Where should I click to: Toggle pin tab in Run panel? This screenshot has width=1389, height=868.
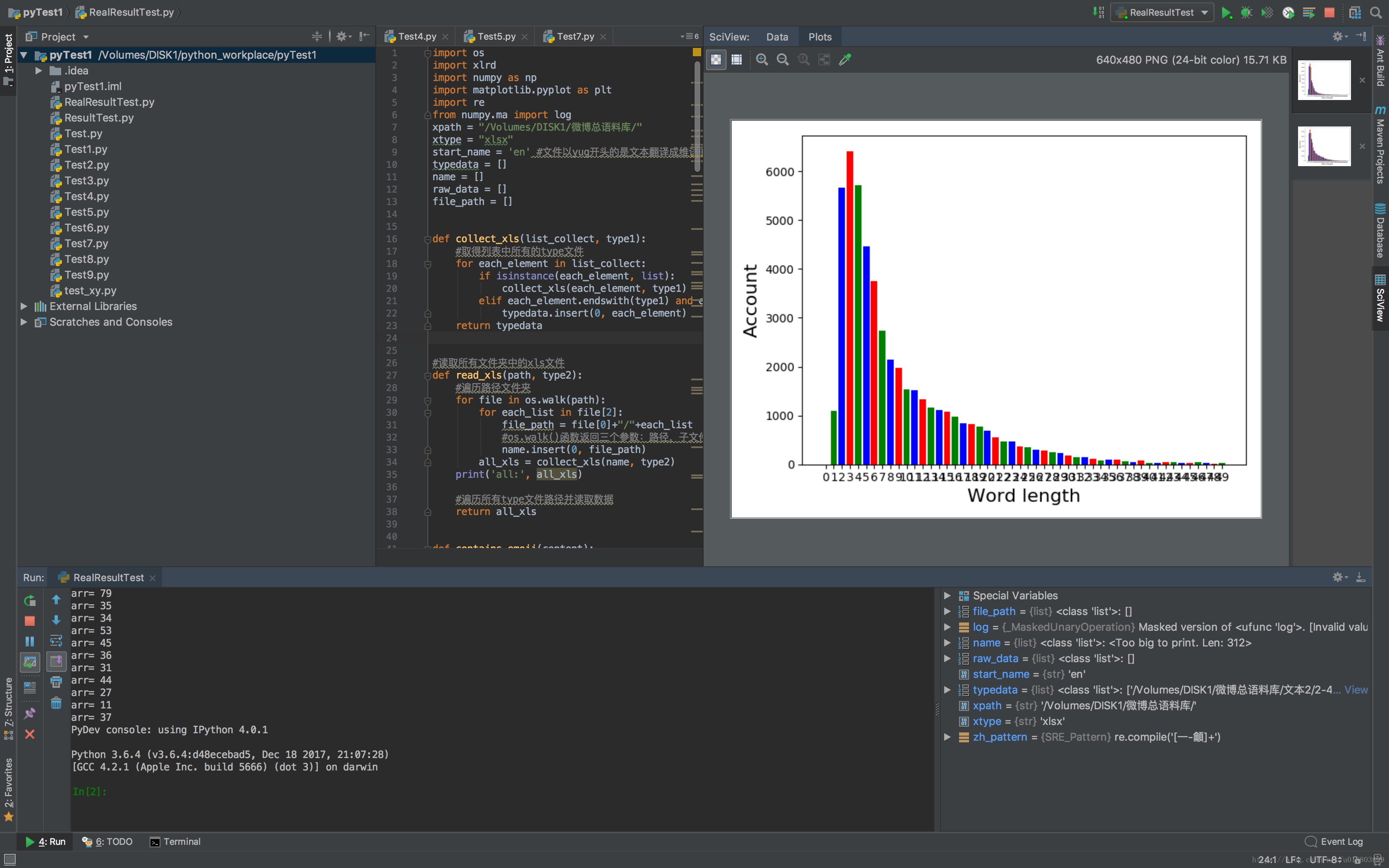click(30, 713)
